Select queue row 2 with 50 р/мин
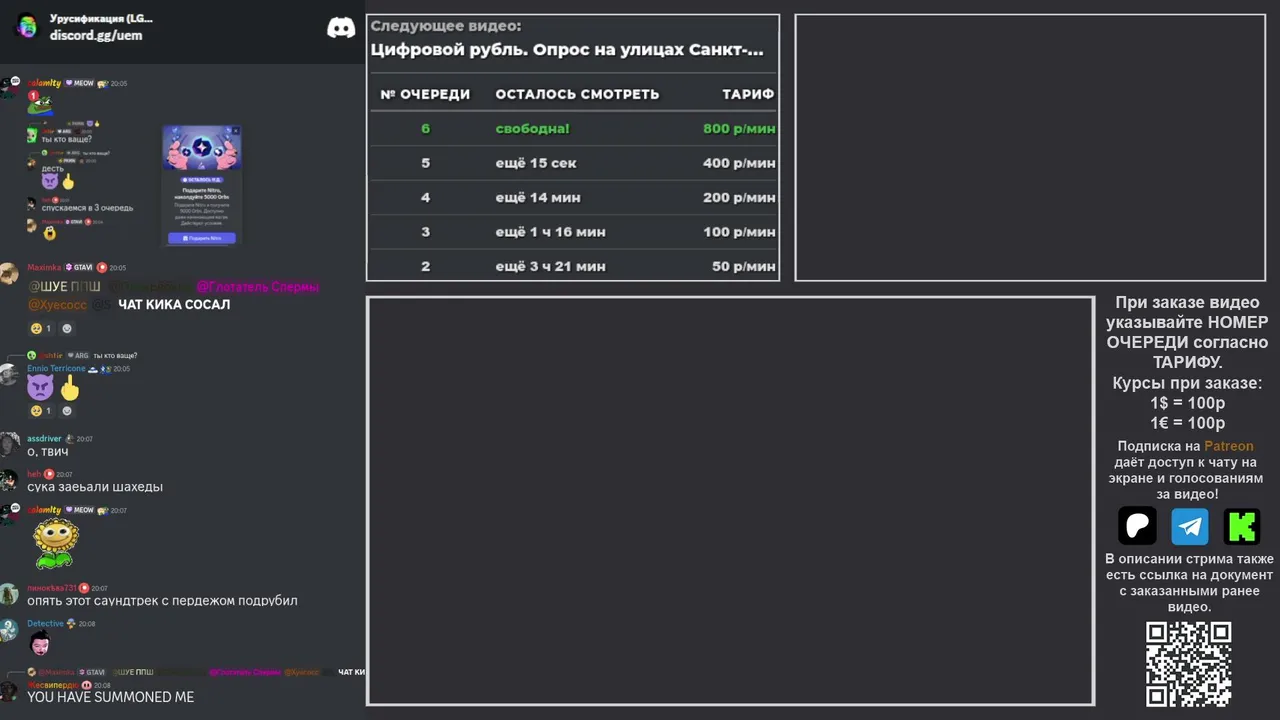The image size is (1280, 720). point(573,266)
